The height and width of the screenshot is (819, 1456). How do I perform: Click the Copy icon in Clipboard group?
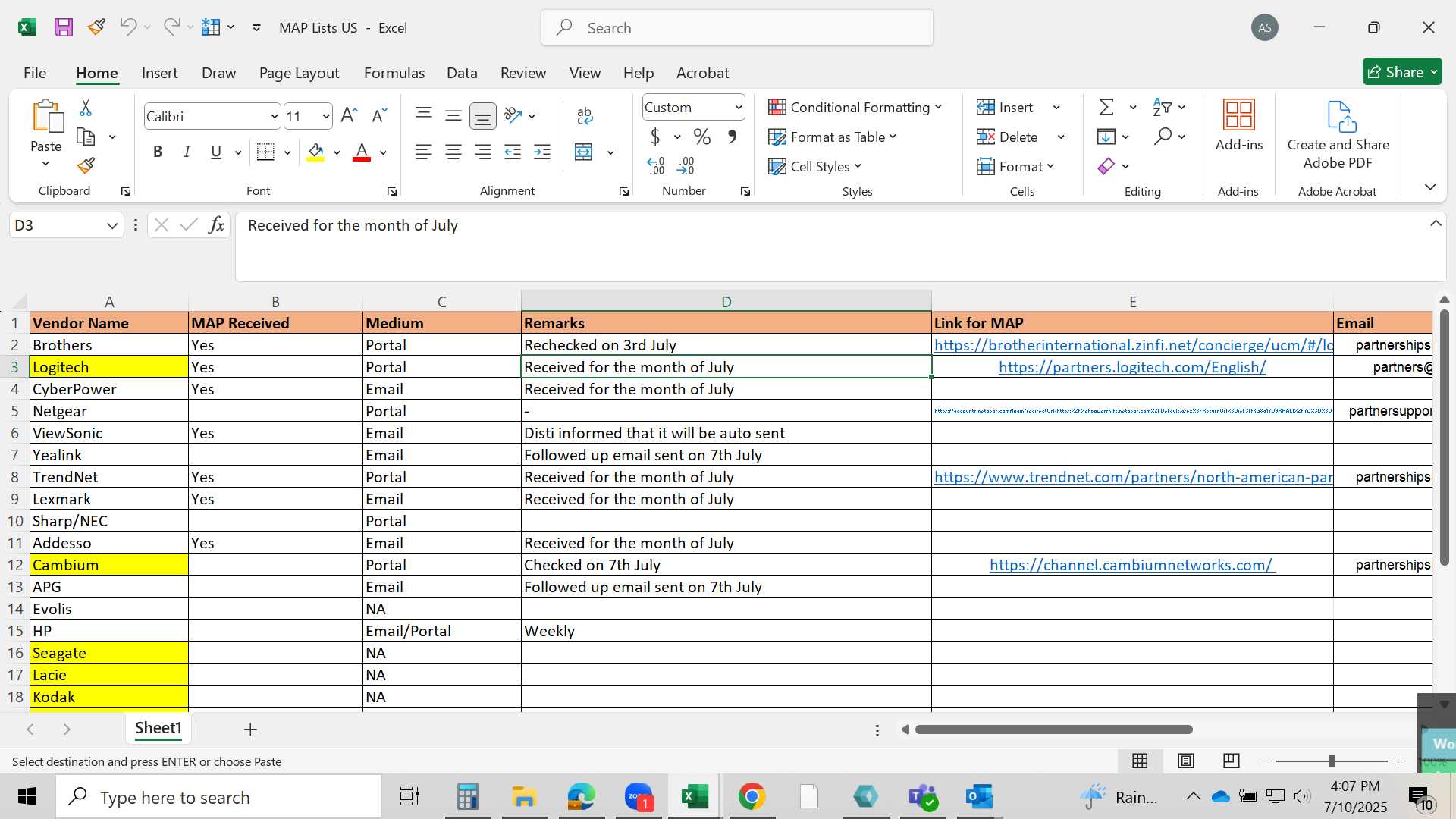(x=86, y=137)
